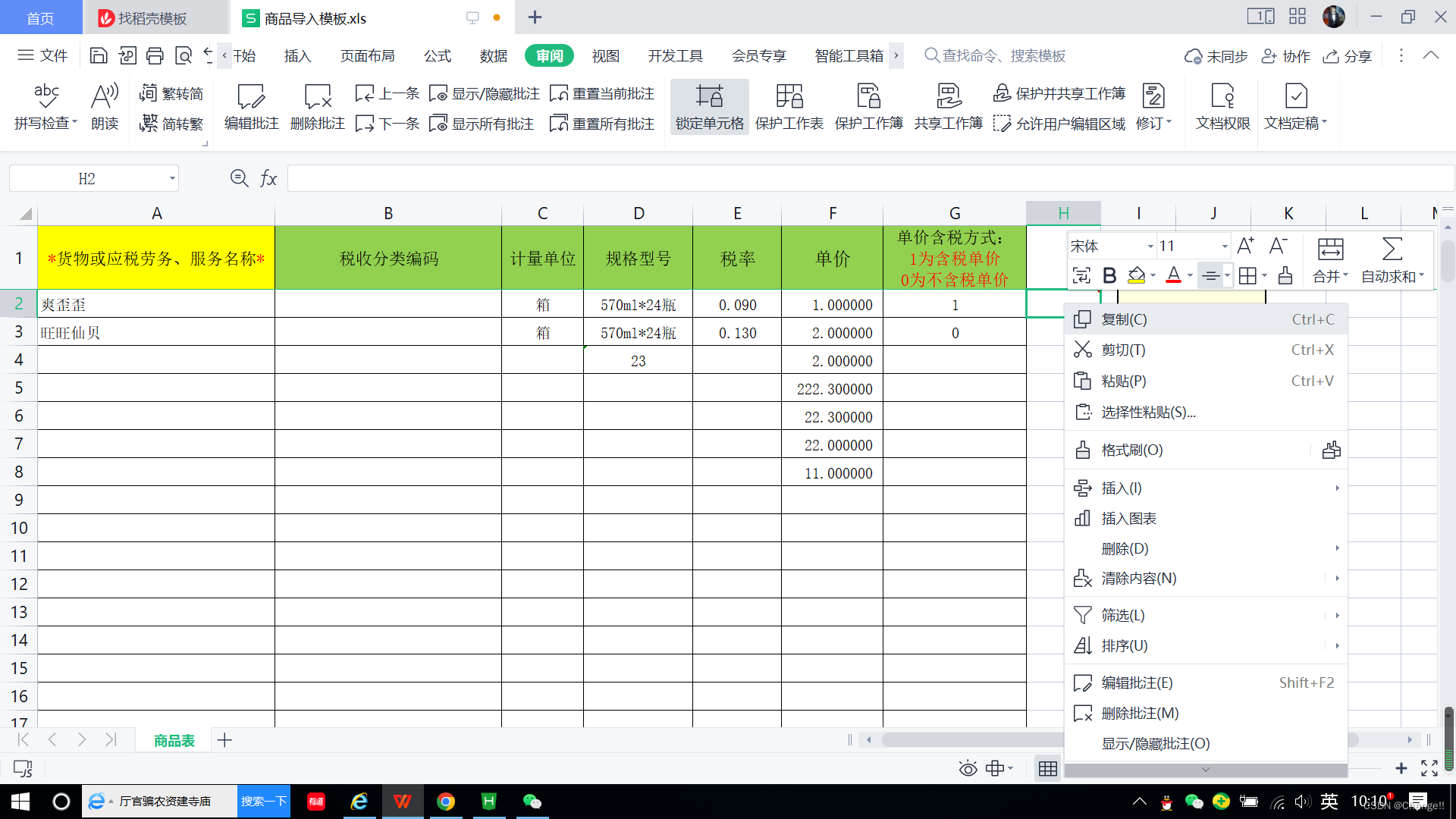Open the font name dropdown showing 宋体

1150,246
